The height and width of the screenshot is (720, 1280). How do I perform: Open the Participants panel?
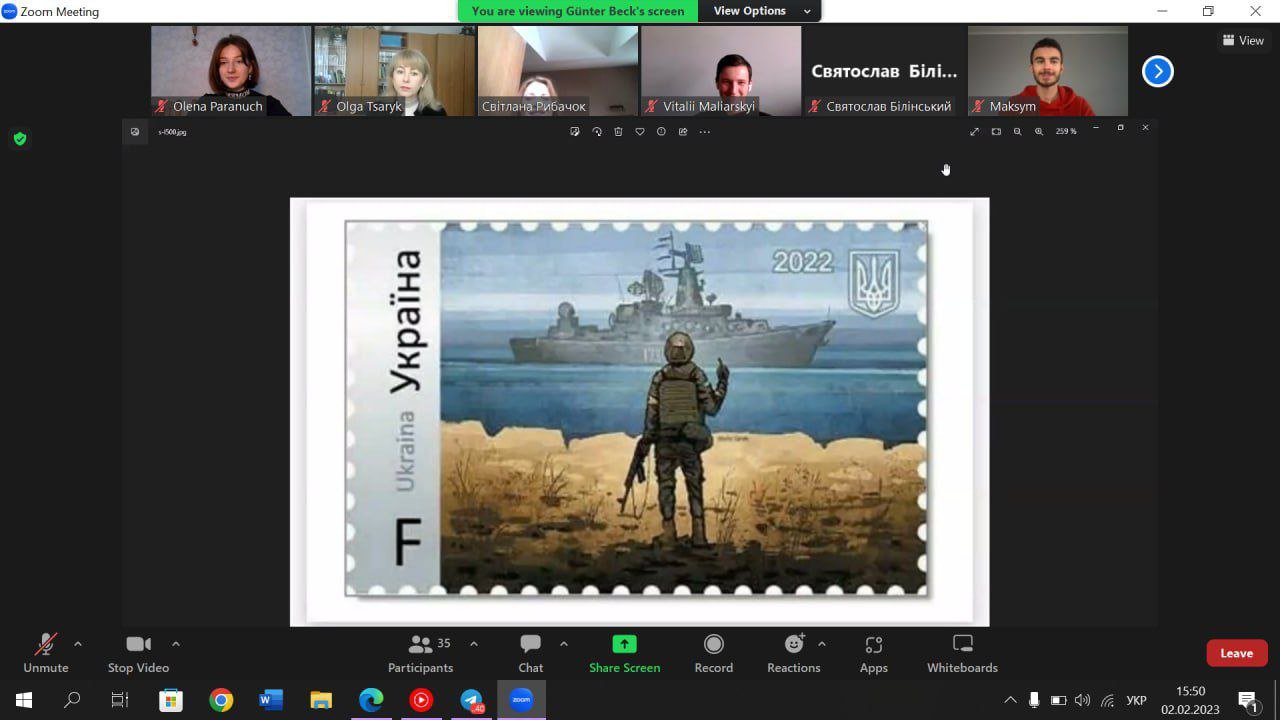(421, 654)
